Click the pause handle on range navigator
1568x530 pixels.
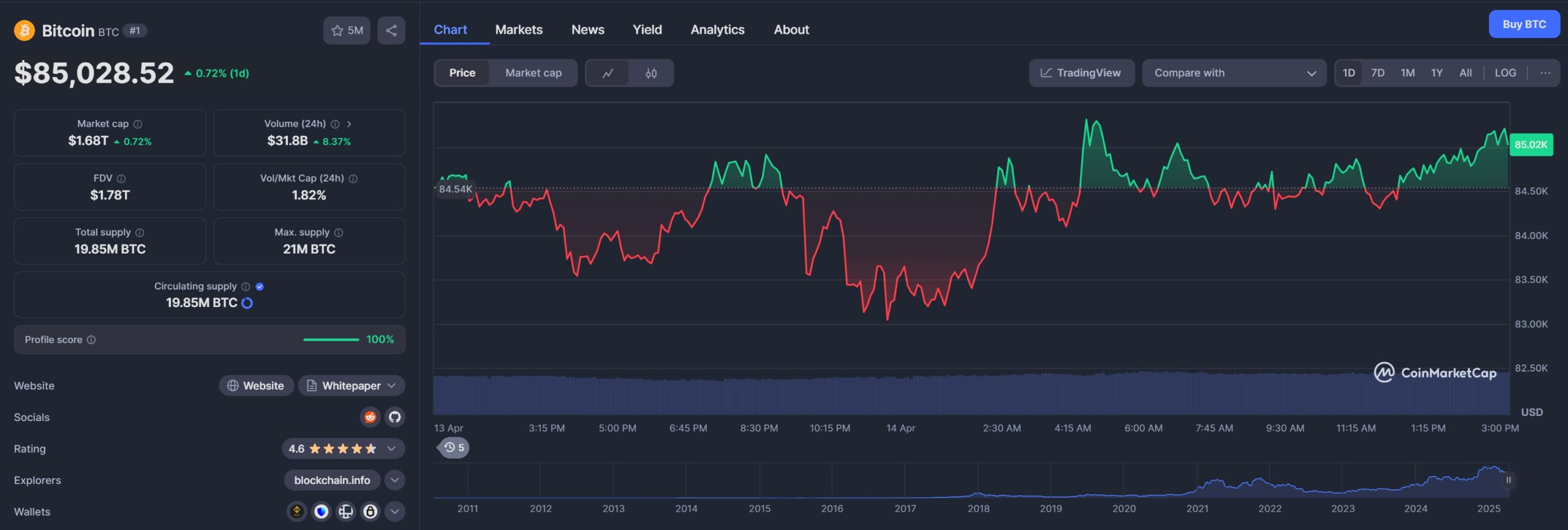pyautogui.click(x=1509, y=480)
